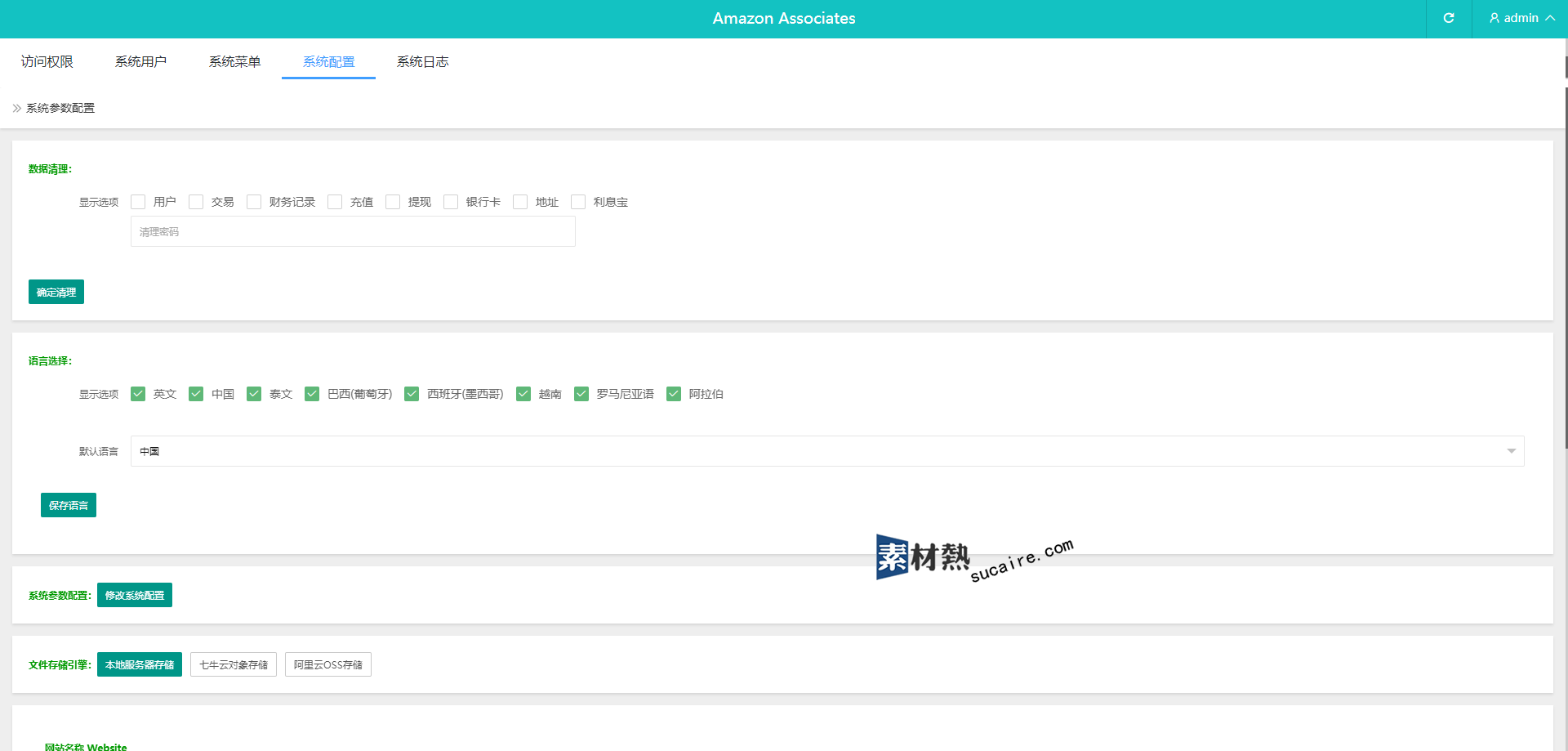Tick the 利息宝 checkbox
Viewport: 1568px width, 751px height.
tap(578, 202)
